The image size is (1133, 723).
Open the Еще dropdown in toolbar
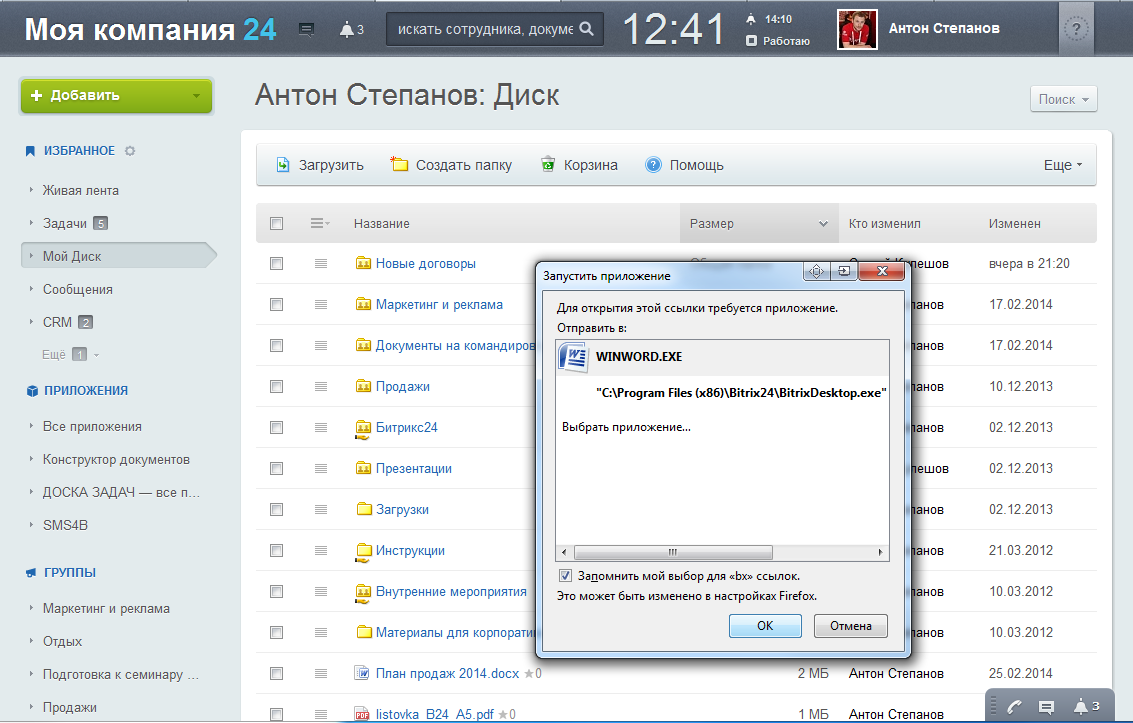coord(1063,165)
